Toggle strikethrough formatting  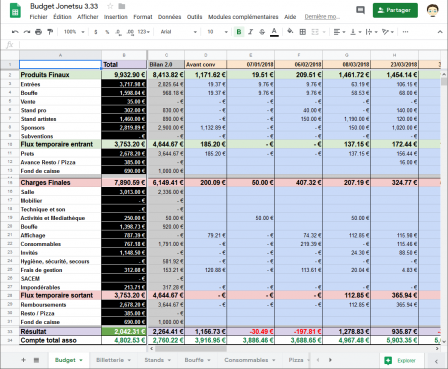pyautogui.click(x=262, y=32)
